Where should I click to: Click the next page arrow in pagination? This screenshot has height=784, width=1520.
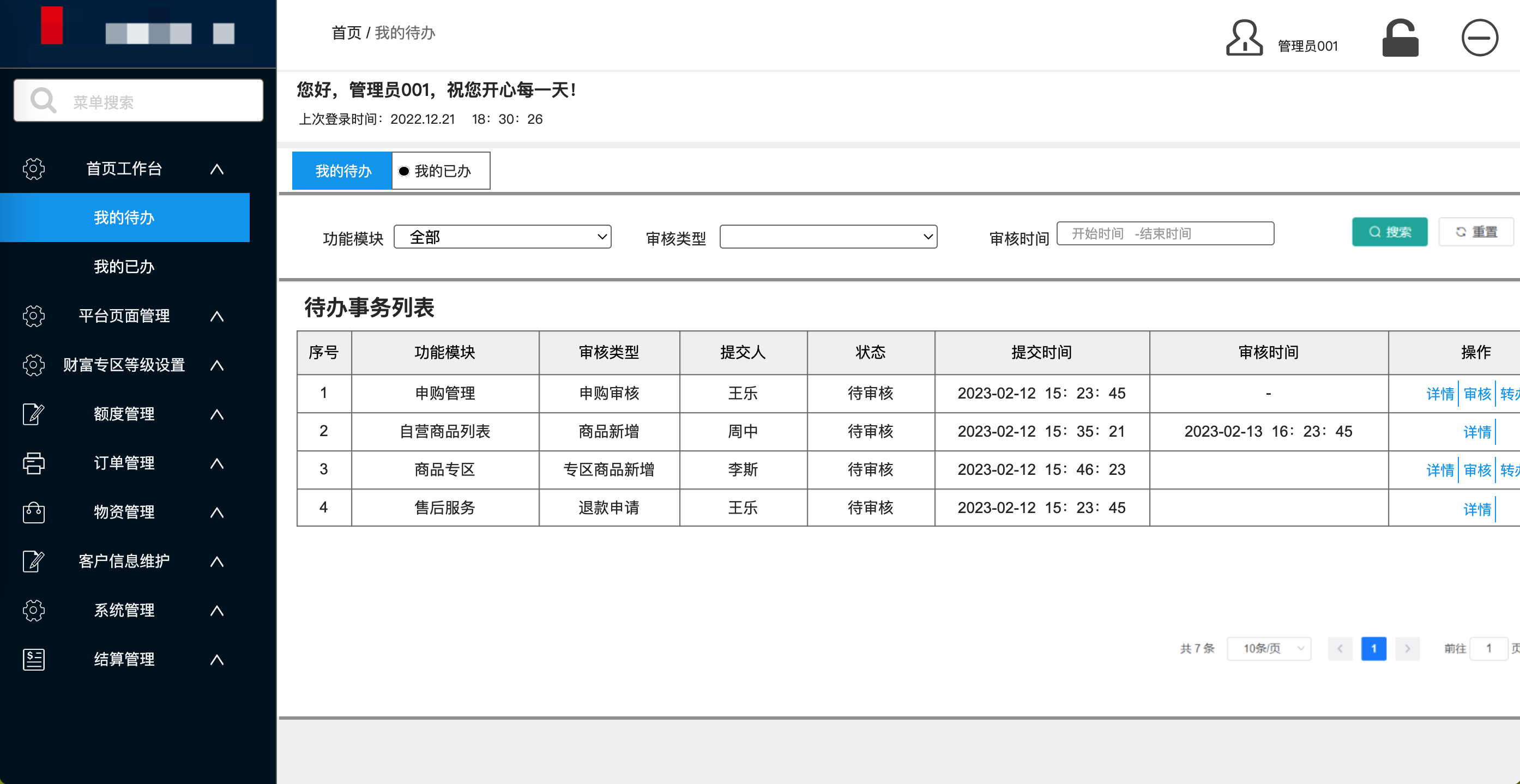[x=1407, y=648]
